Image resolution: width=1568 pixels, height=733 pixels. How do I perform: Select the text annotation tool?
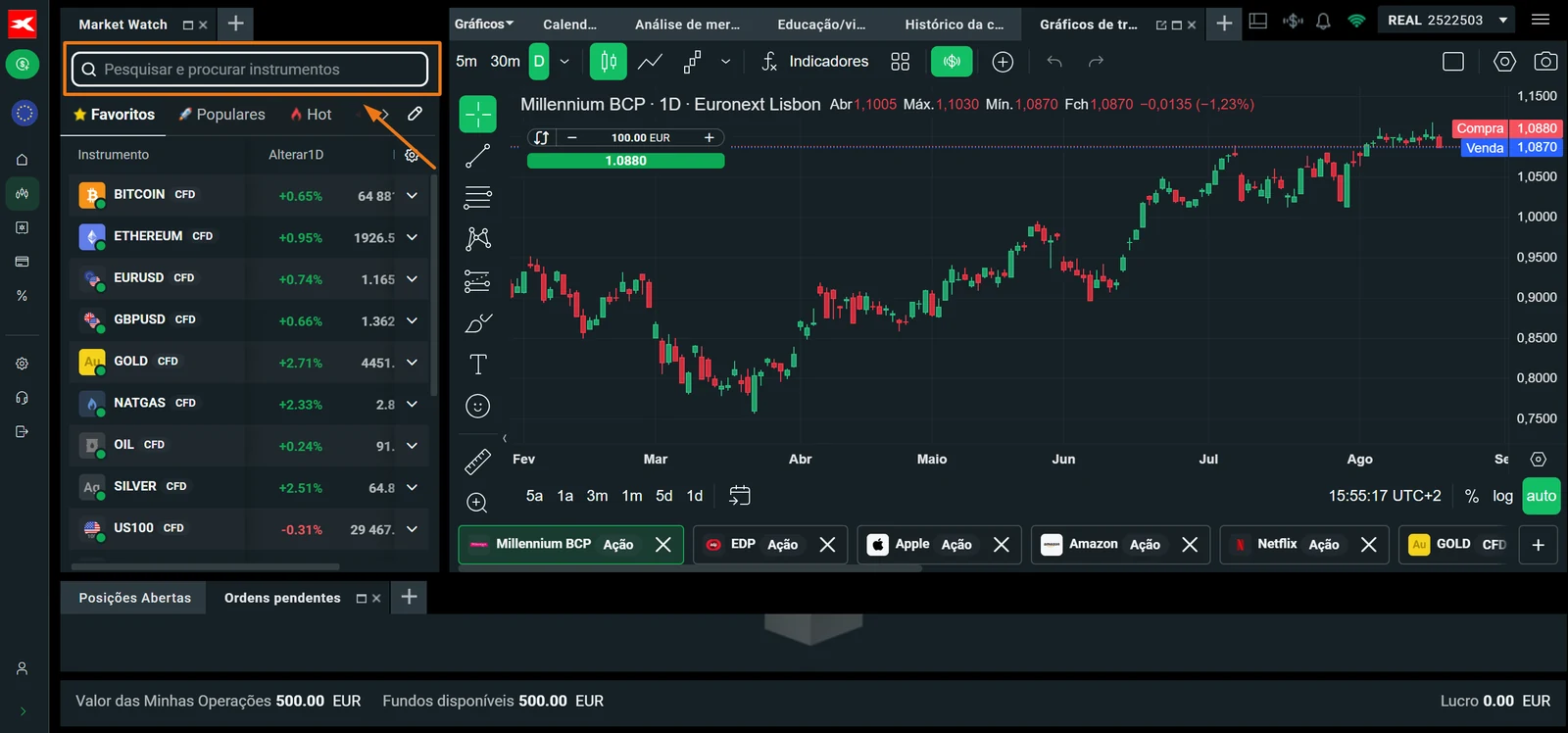point(478,365)
